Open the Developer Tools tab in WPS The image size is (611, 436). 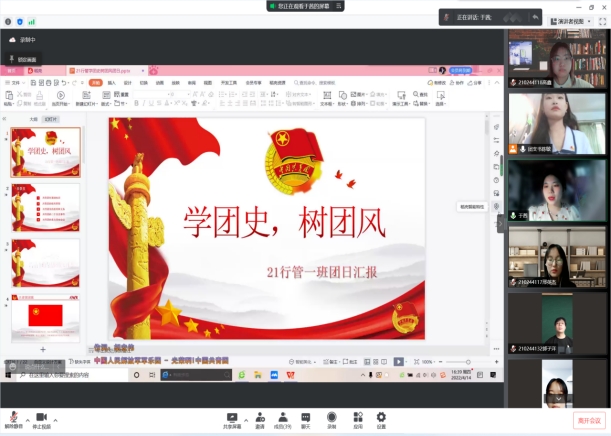tap(229, 83)
